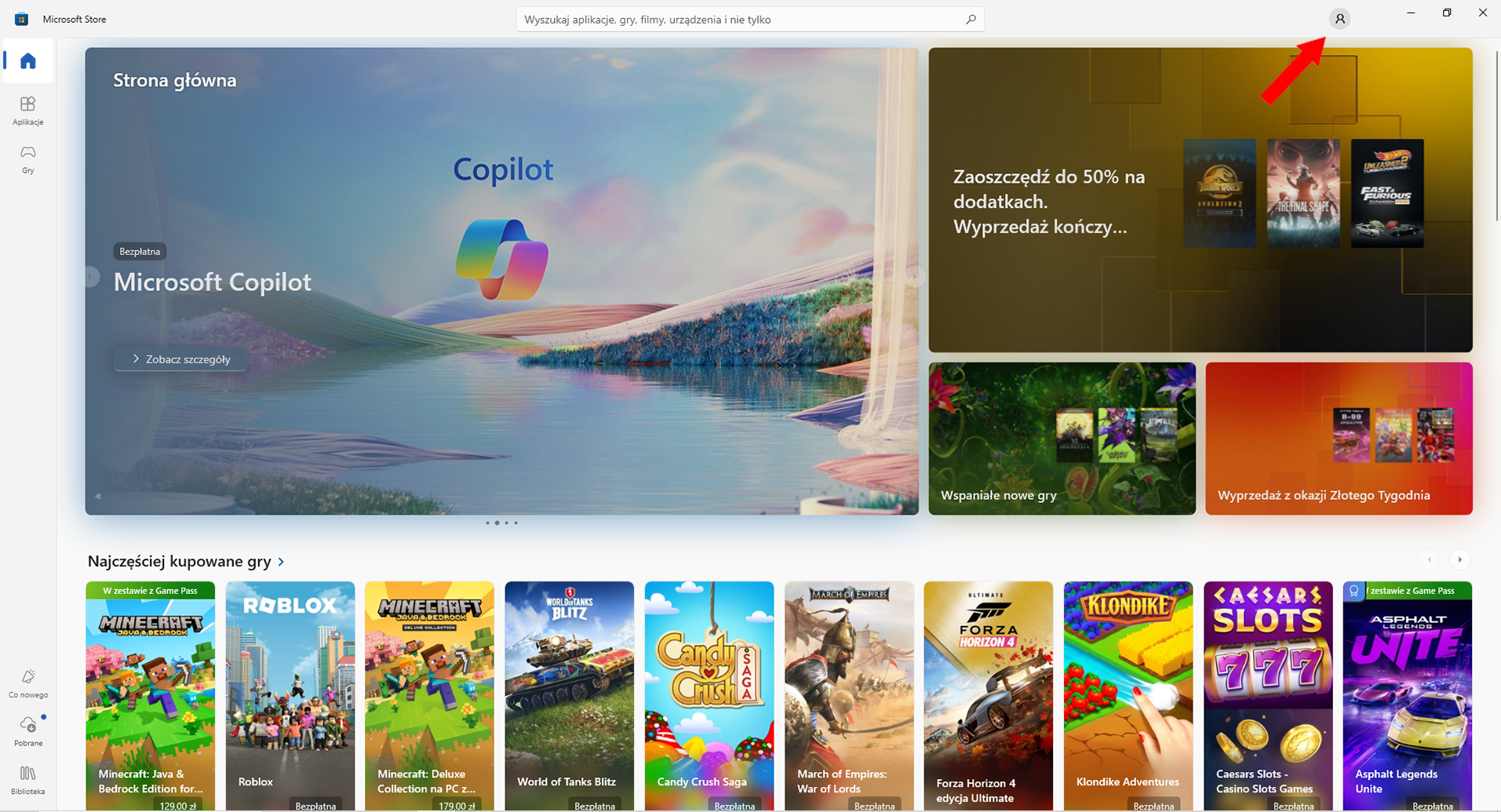Click Zobacz szczegóły button
1501x812 pixels.
pyautogui.click(x=180, y=359)
